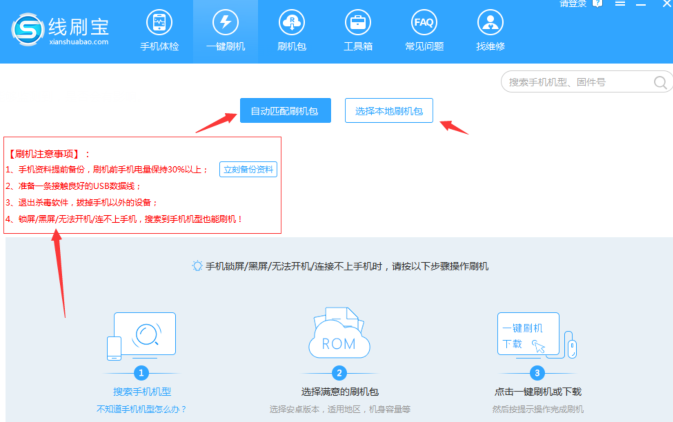Click the 搜索手机机型 step link
673x422 pixels.
pos(141,392)
